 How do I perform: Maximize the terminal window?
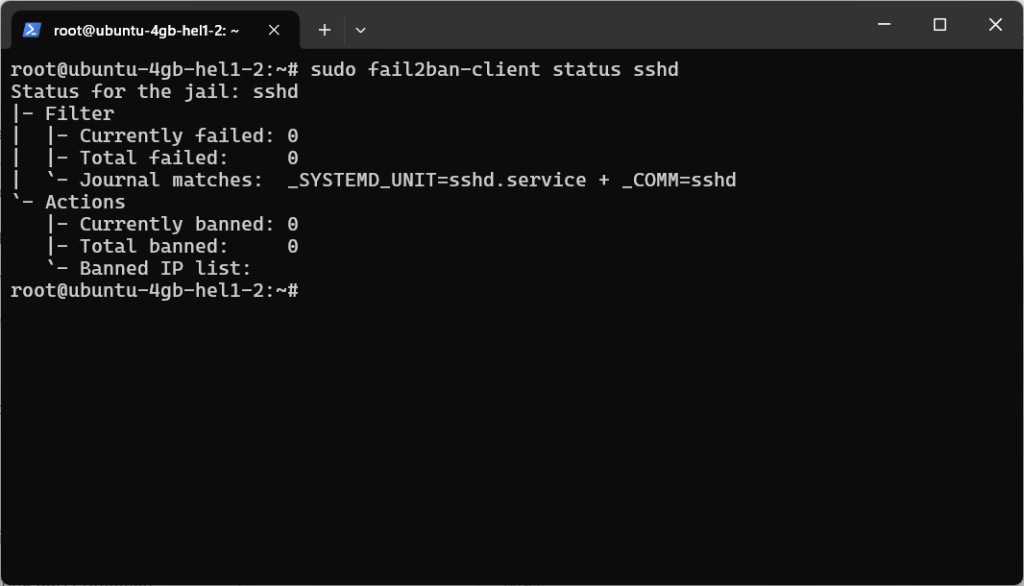click(939, 25)
